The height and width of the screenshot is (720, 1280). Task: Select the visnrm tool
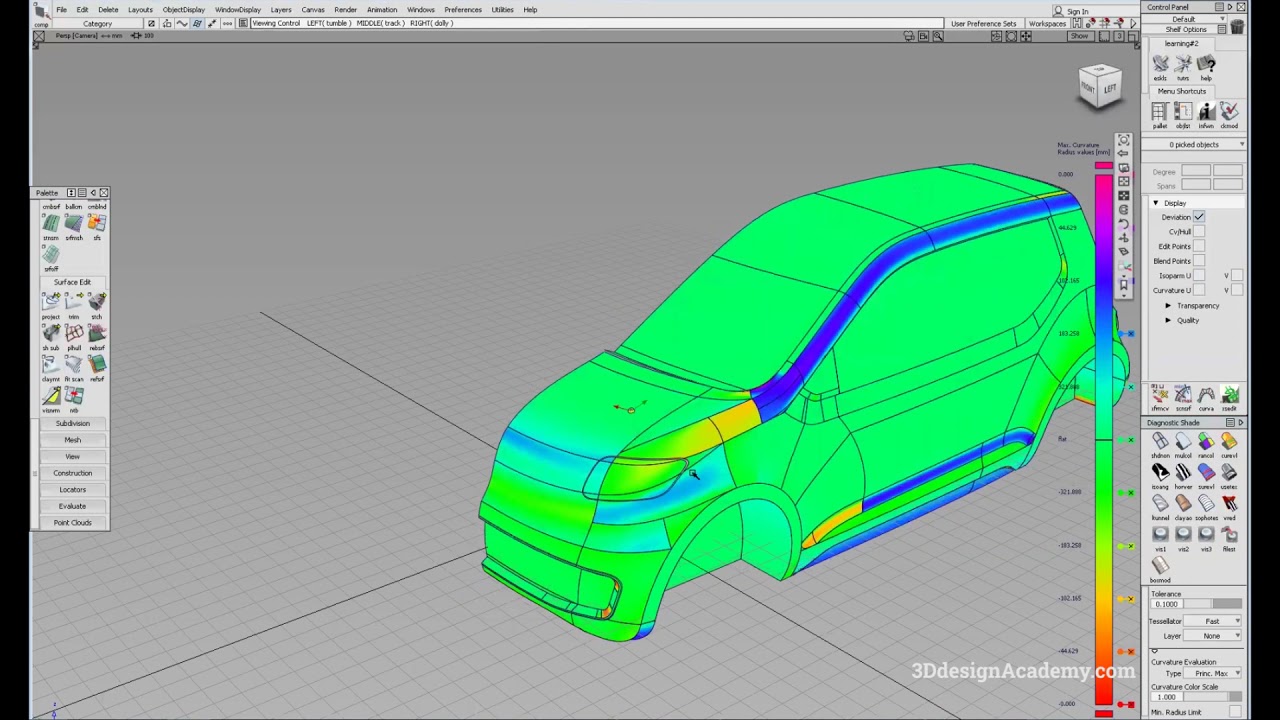coord(51,396)
